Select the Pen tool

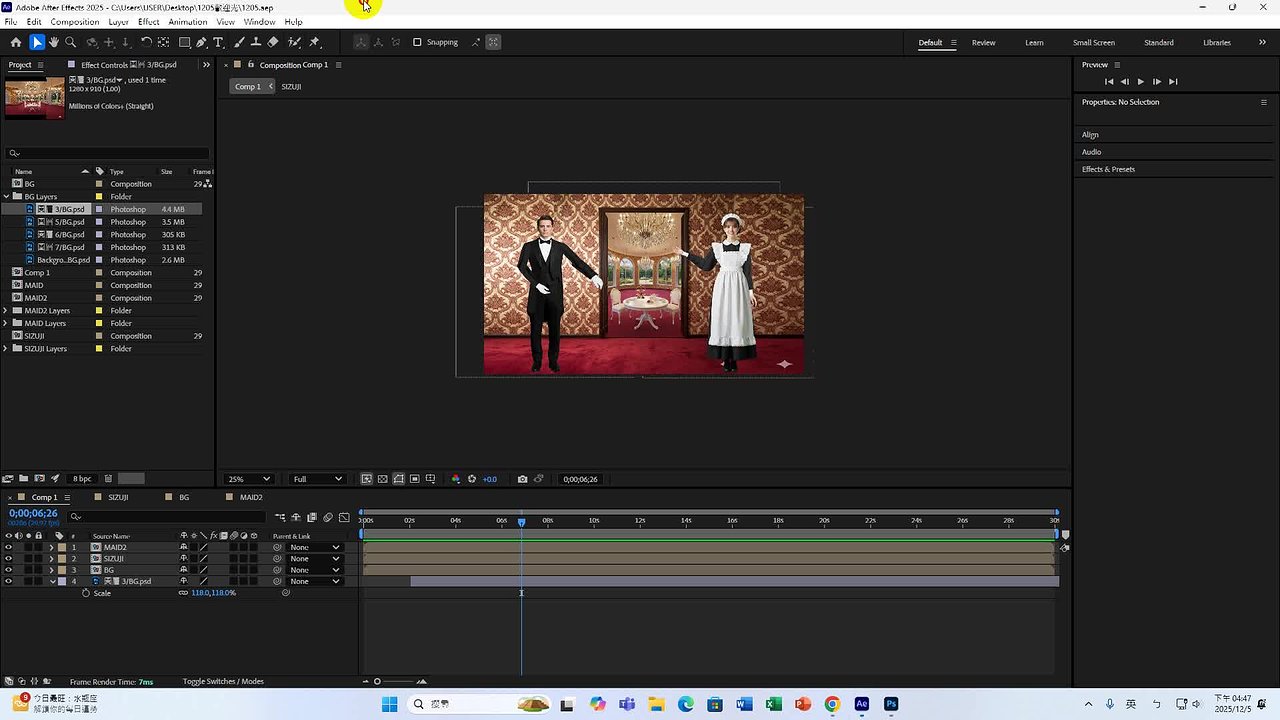pos(202,42)
